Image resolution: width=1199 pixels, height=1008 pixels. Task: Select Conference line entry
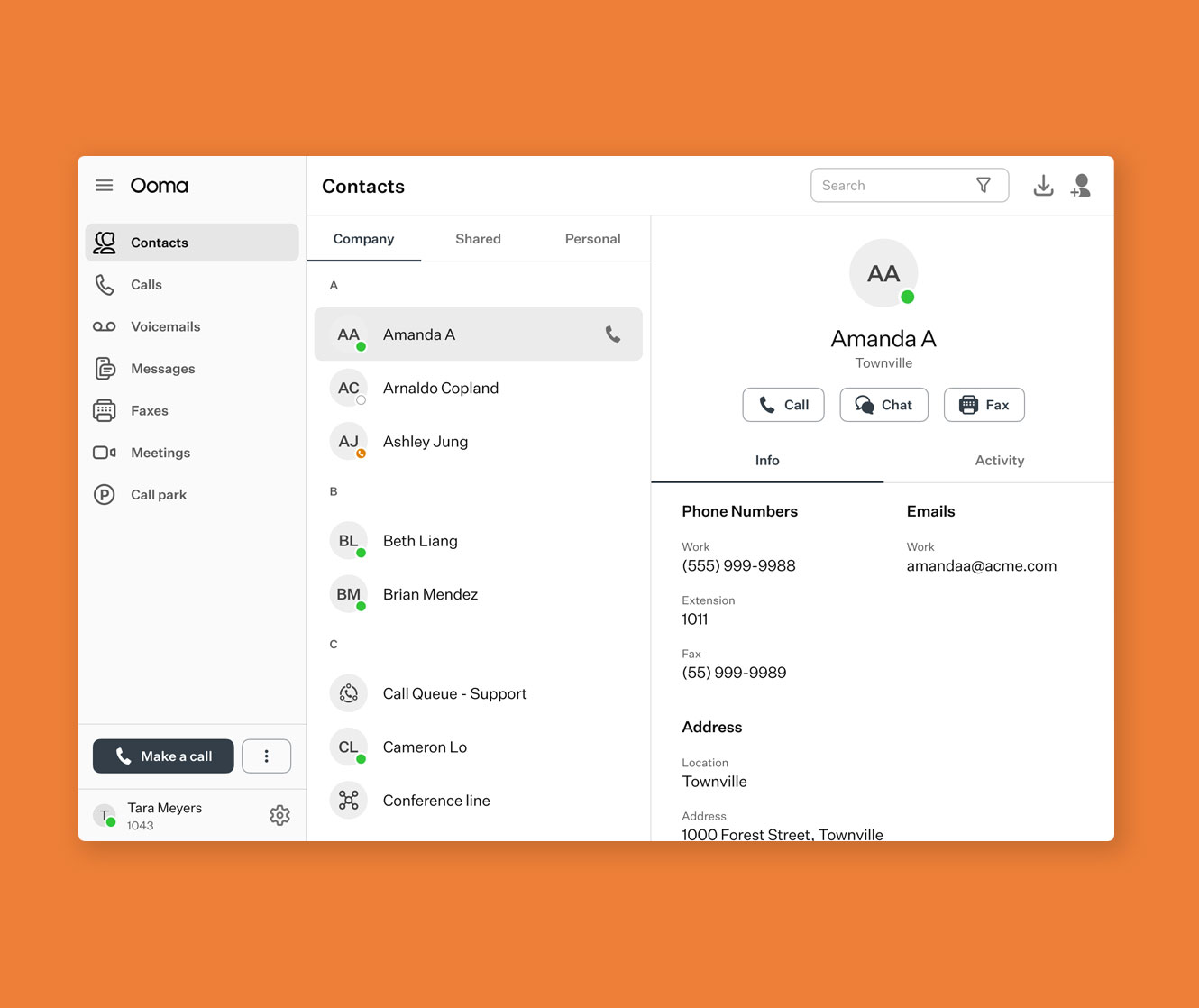479,801
